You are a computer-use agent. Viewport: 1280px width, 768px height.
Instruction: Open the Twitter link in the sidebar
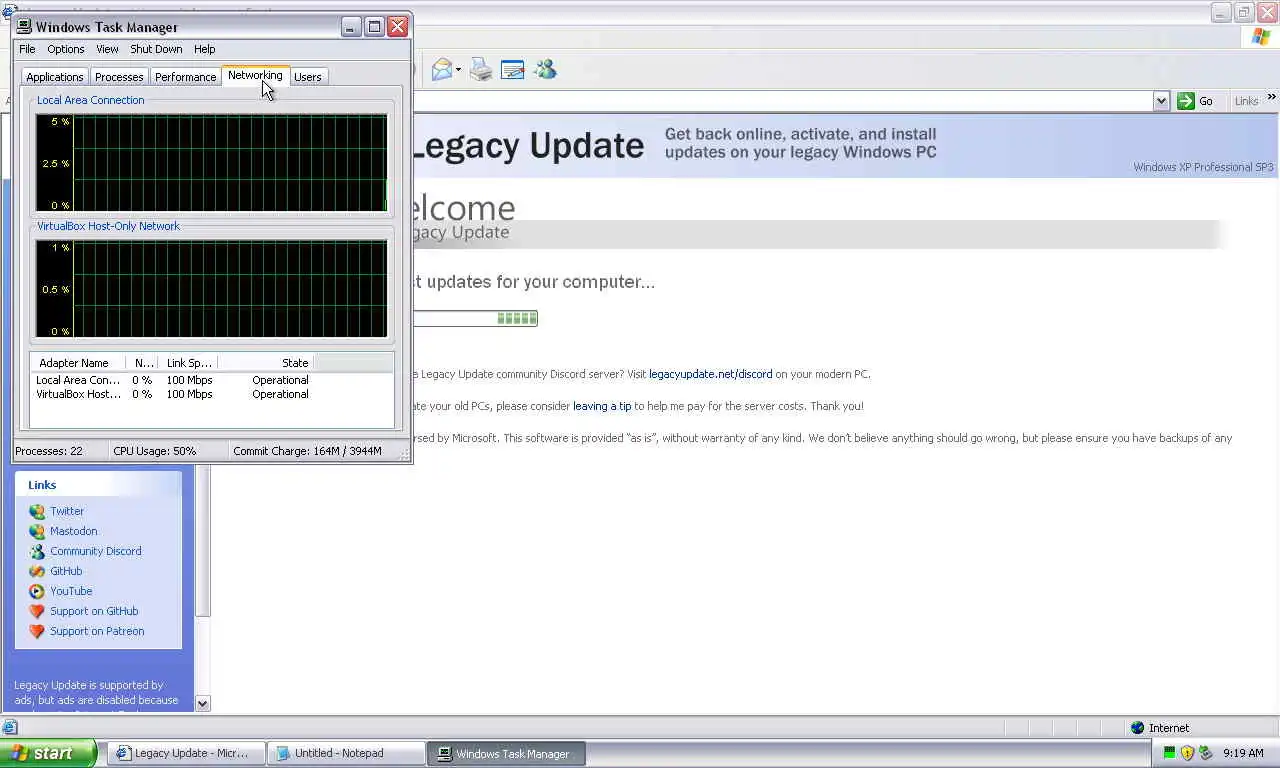67,511
